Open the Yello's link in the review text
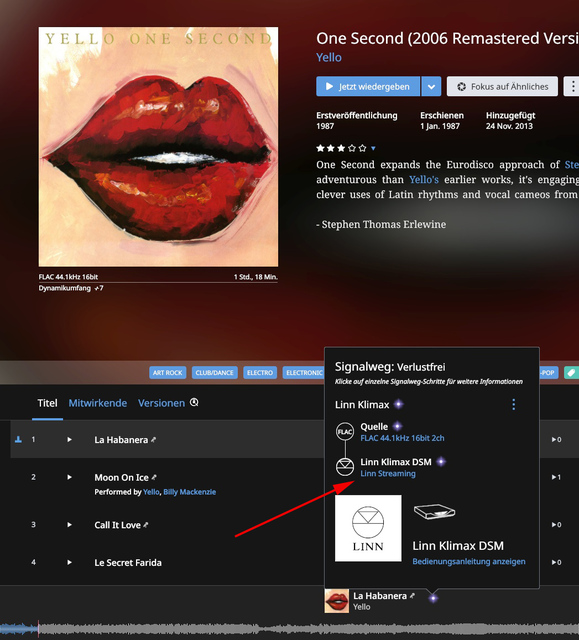579x640 pixels. point(424,180)
